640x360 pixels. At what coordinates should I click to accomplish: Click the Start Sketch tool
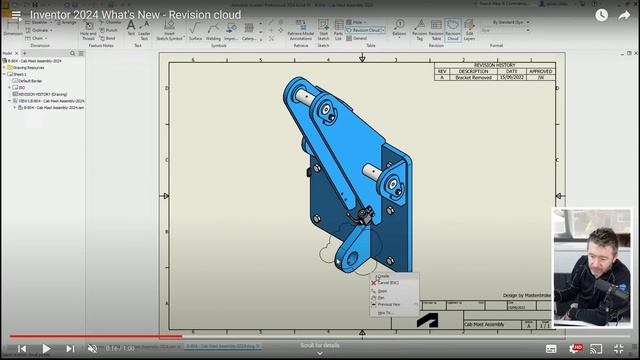pos(323,30)
